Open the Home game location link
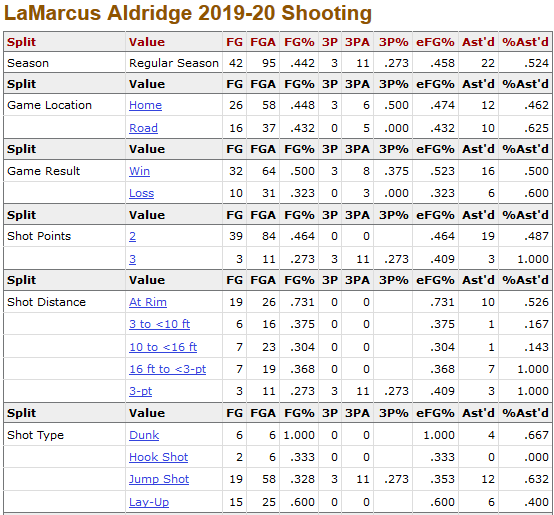 tap(145, 105)
